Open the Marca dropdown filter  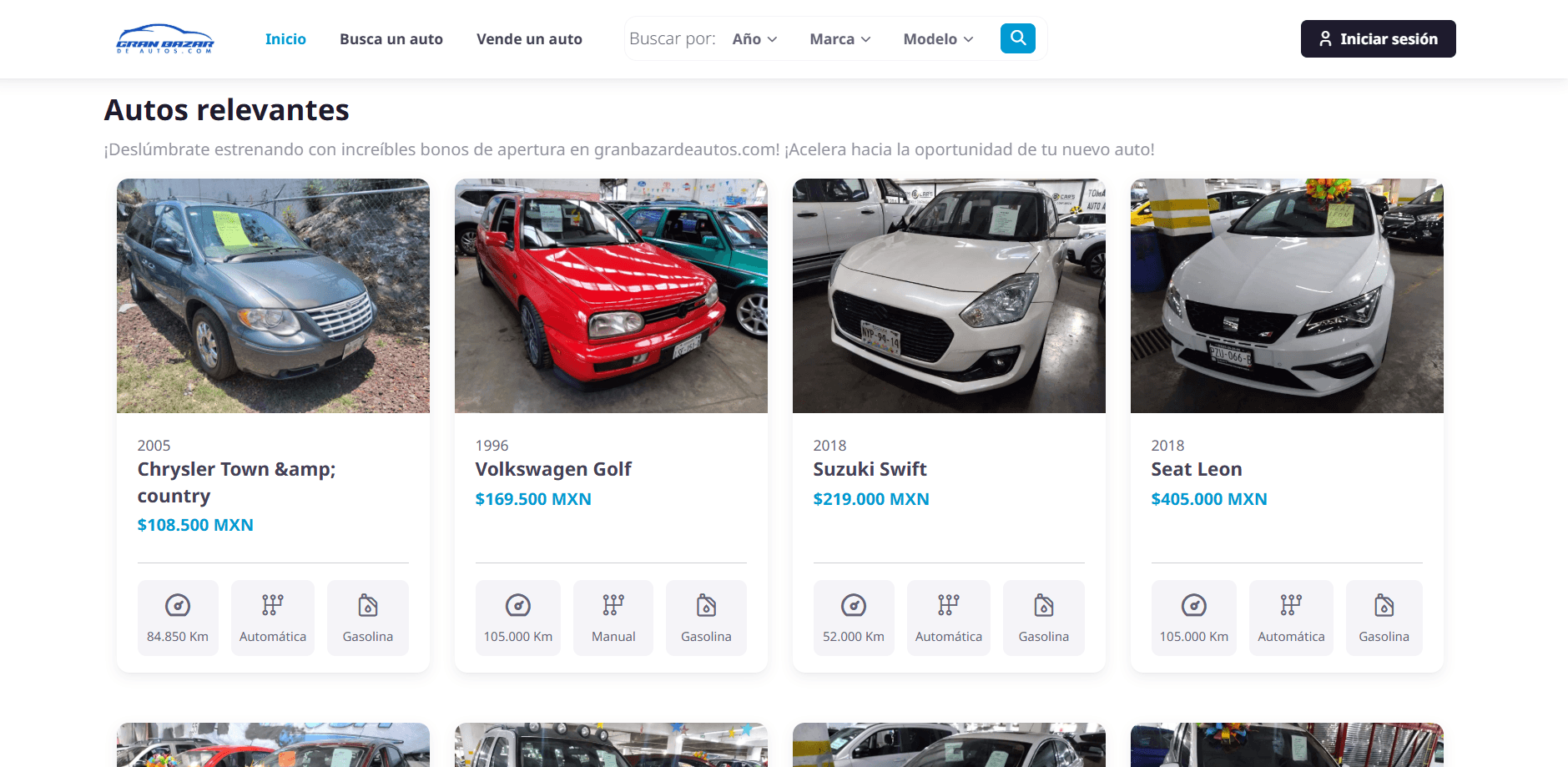click(840, 39)
